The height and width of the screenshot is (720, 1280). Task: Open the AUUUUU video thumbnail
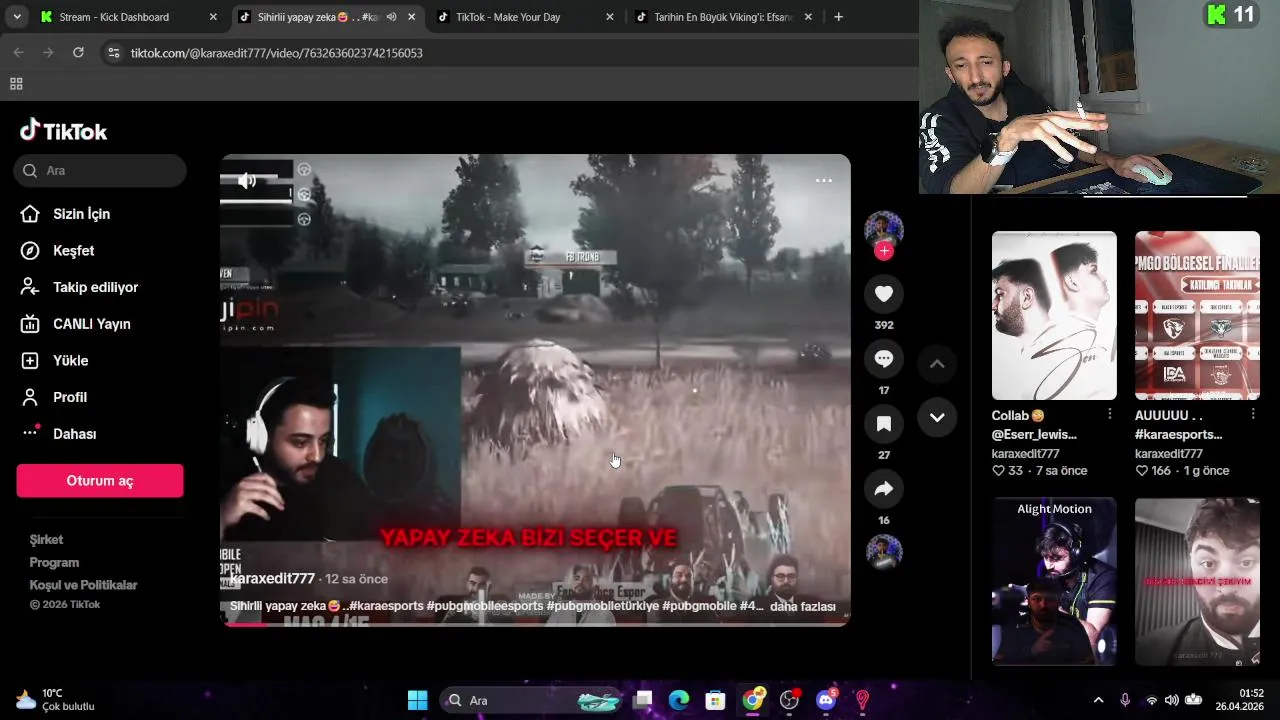click(x=1197, y=316)
